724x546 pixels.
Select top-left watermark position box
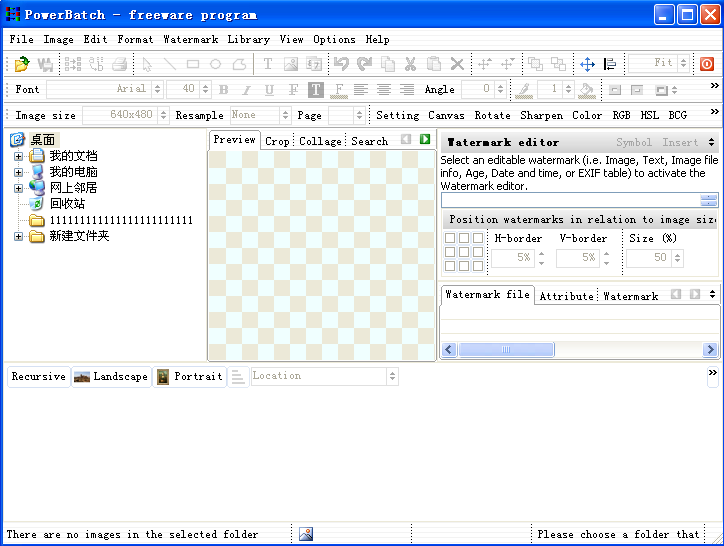[x=450, y=238]
